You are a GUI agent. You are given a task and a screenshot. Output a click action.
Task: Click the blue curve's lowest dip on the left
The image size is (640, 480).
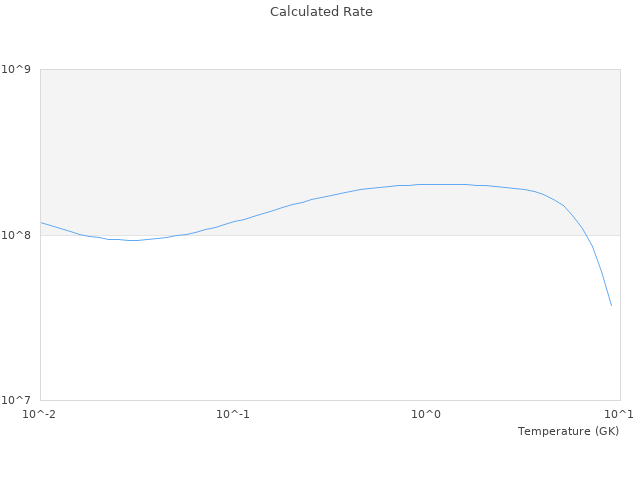[x=132, y=240]
